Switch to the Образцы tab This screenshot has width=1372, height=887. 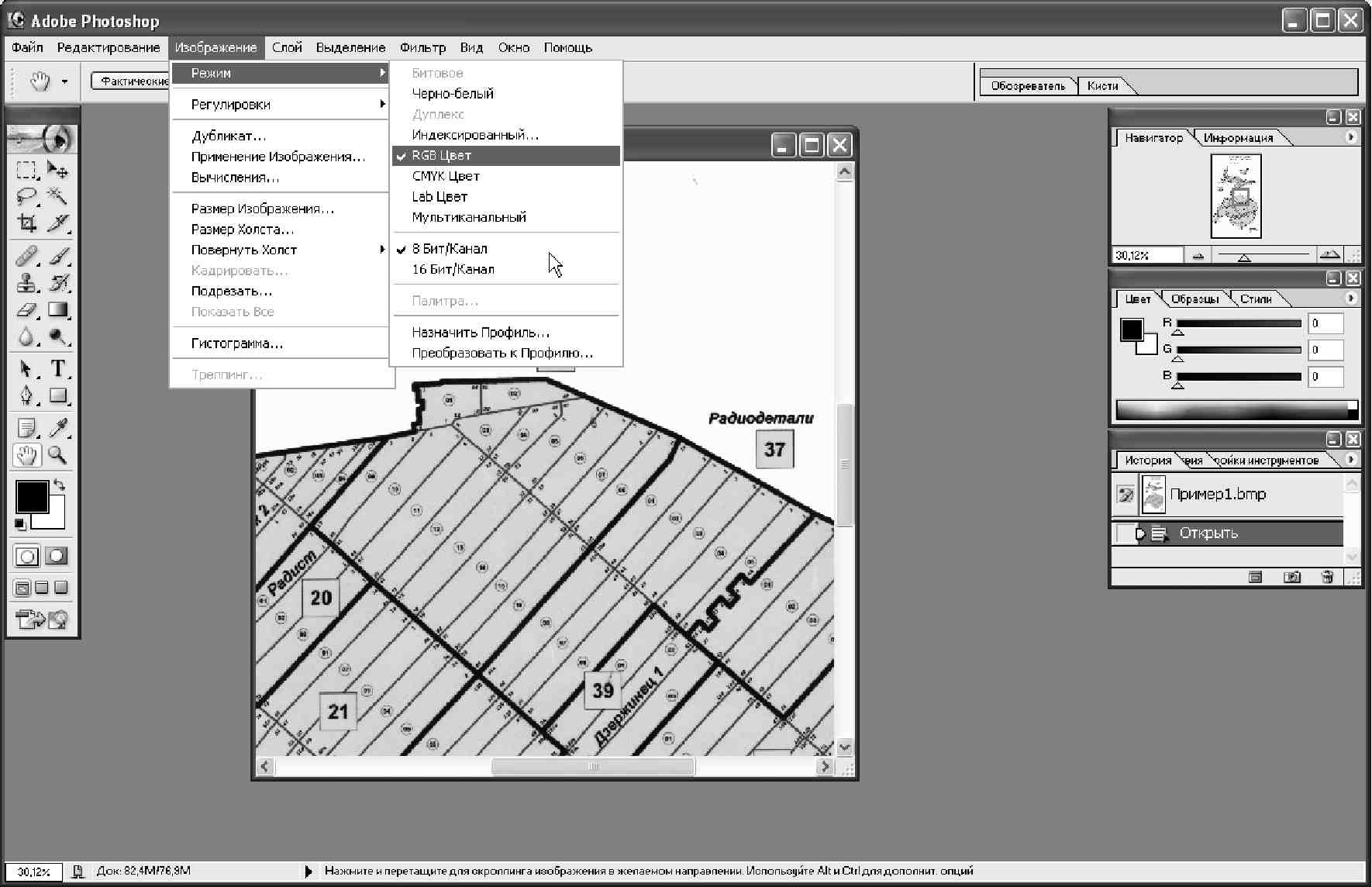pos(1194,299)
